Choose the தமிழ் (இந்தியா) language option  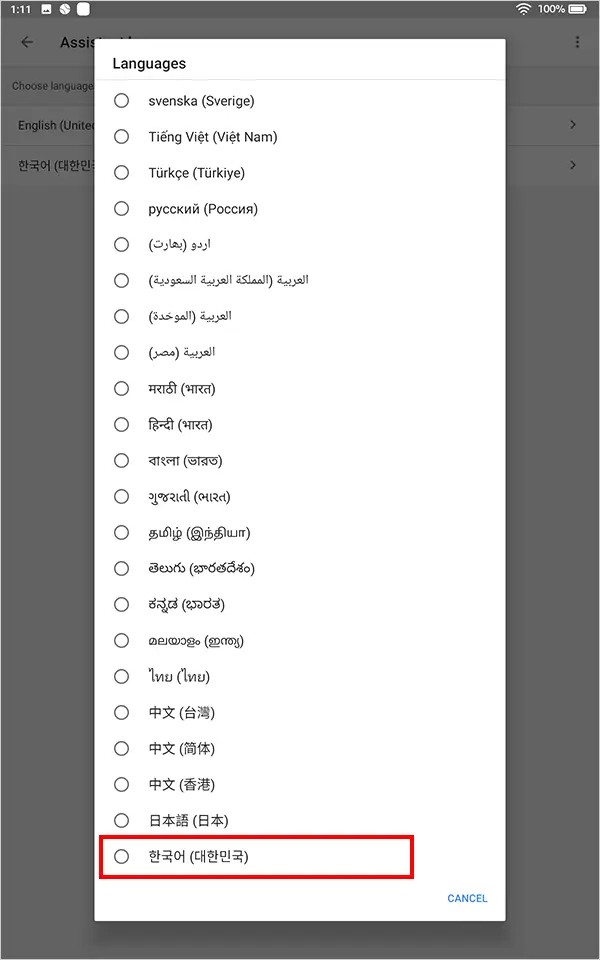point(122,532)
